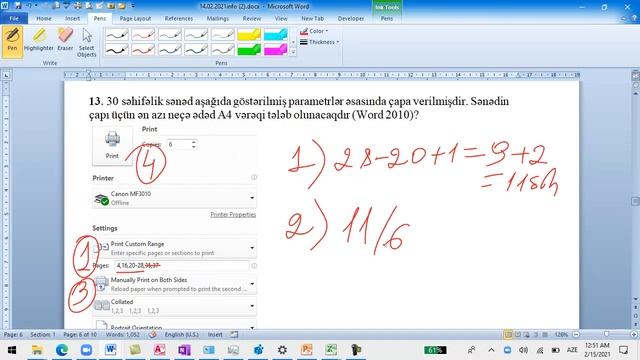Click the vertical scrollbar down arrow
This screenshot has width=640, height=360.
coord(636,300)
